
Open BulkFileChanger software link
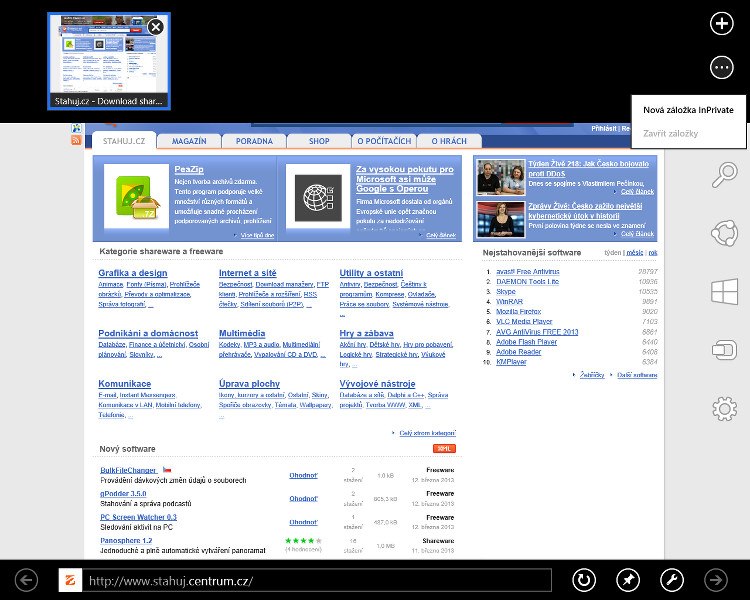click(128, 470)
